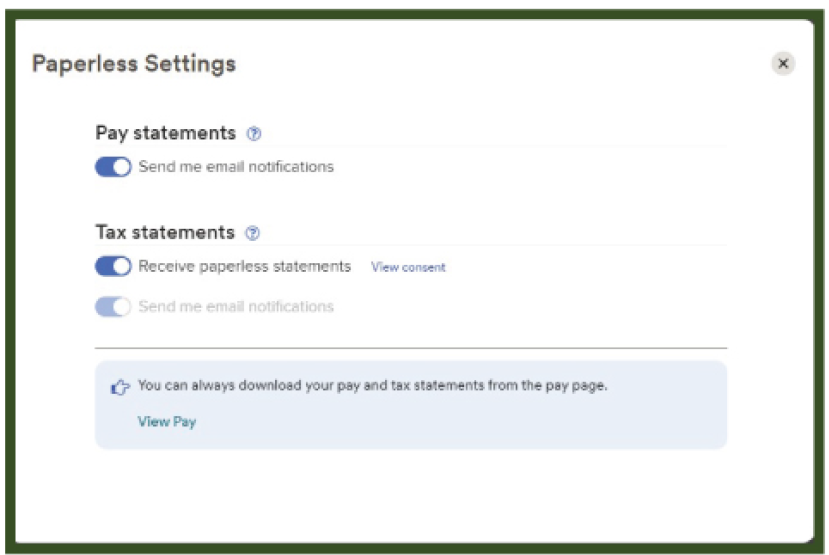Select the Tax statements section heading
The image size is (829, 555).
(x=164, y=233)
